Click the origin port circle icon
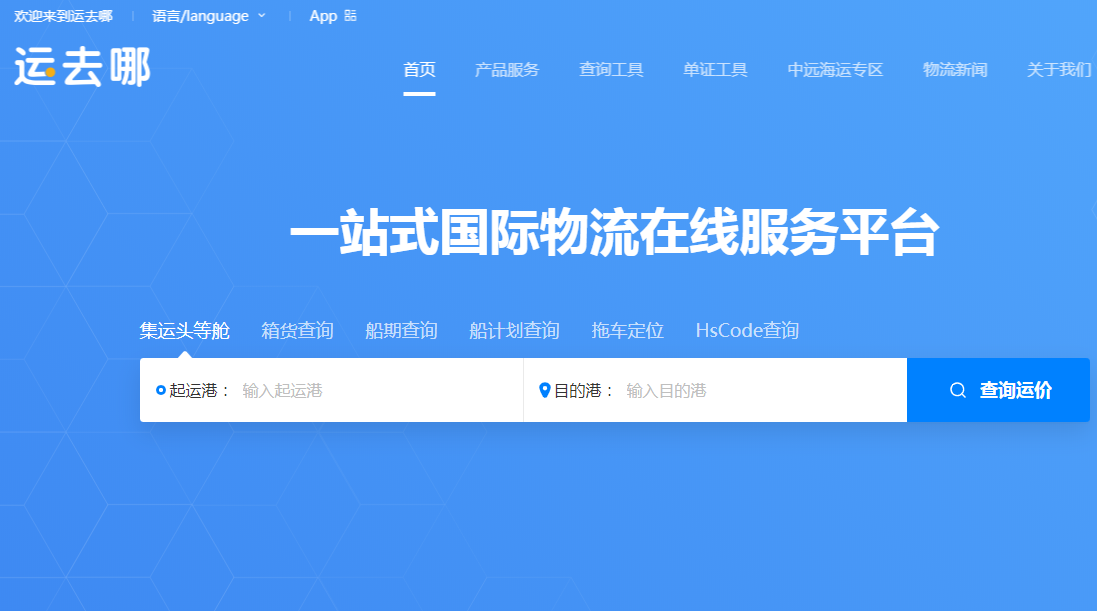 [161, 390]
